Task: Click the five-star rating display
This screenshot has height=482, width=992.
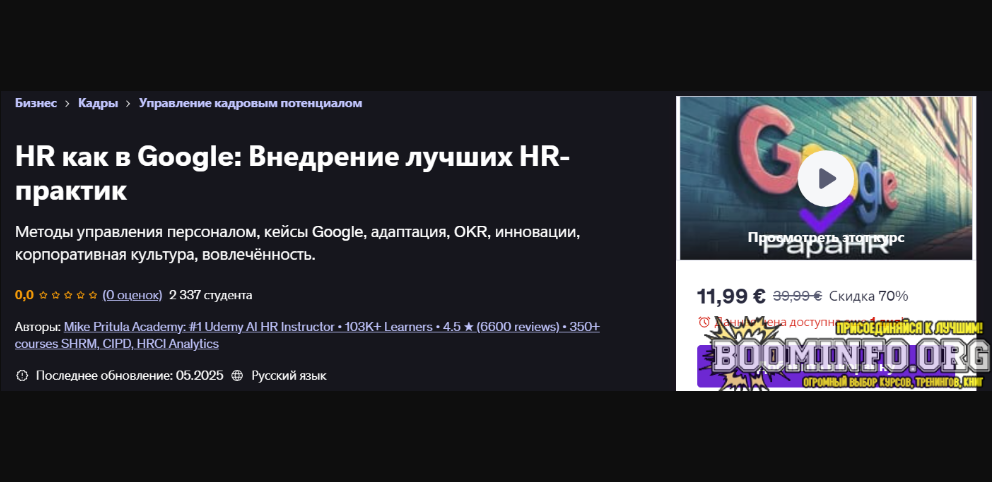Action: (x=68, y=295)
